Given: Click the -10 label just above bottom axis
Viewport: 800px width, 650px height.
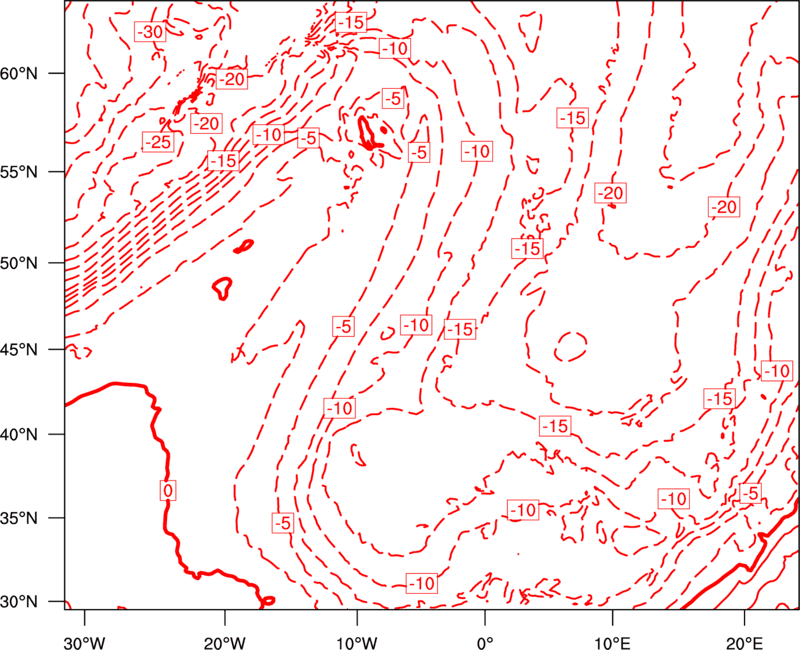Looking at the screenshot, I should pyautogui.click(x=422, y=583).
